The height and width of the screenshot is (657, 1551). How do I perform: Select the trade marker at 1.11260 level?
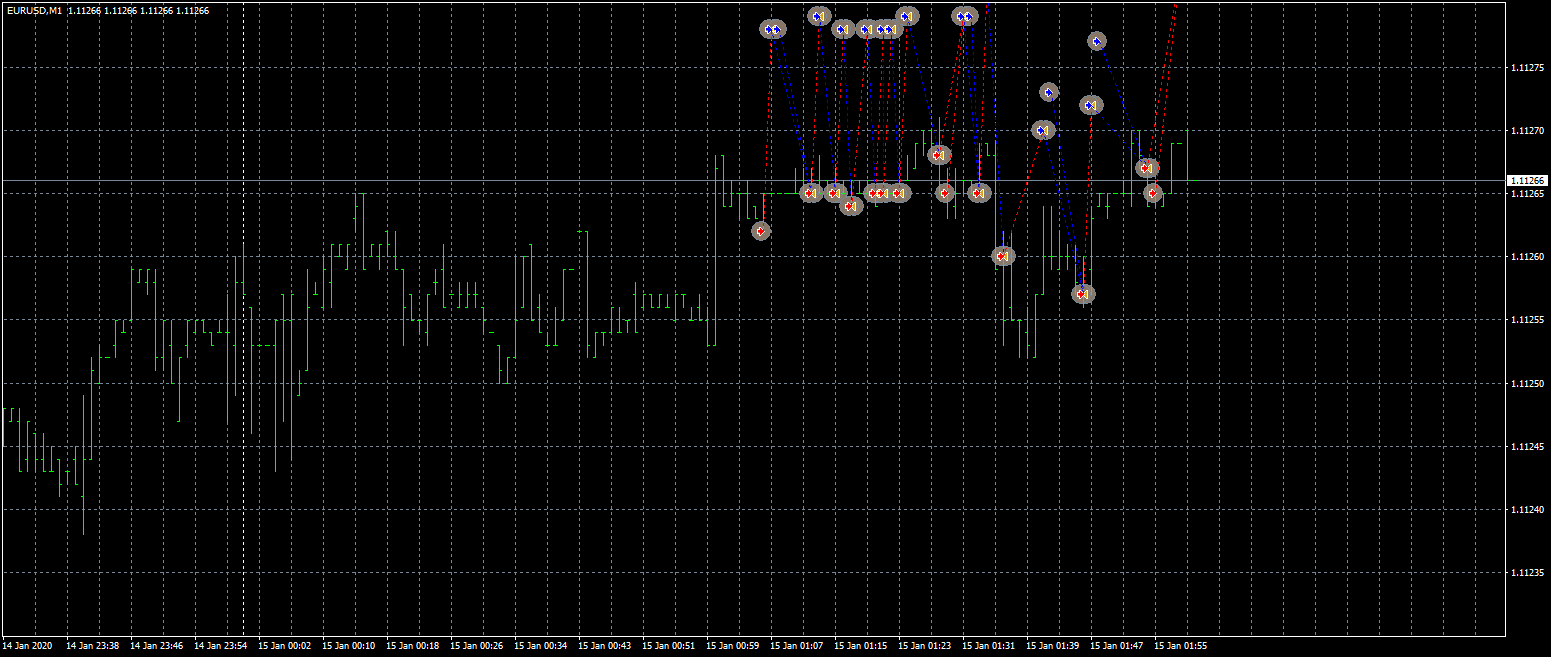[x=1003, y=256]
